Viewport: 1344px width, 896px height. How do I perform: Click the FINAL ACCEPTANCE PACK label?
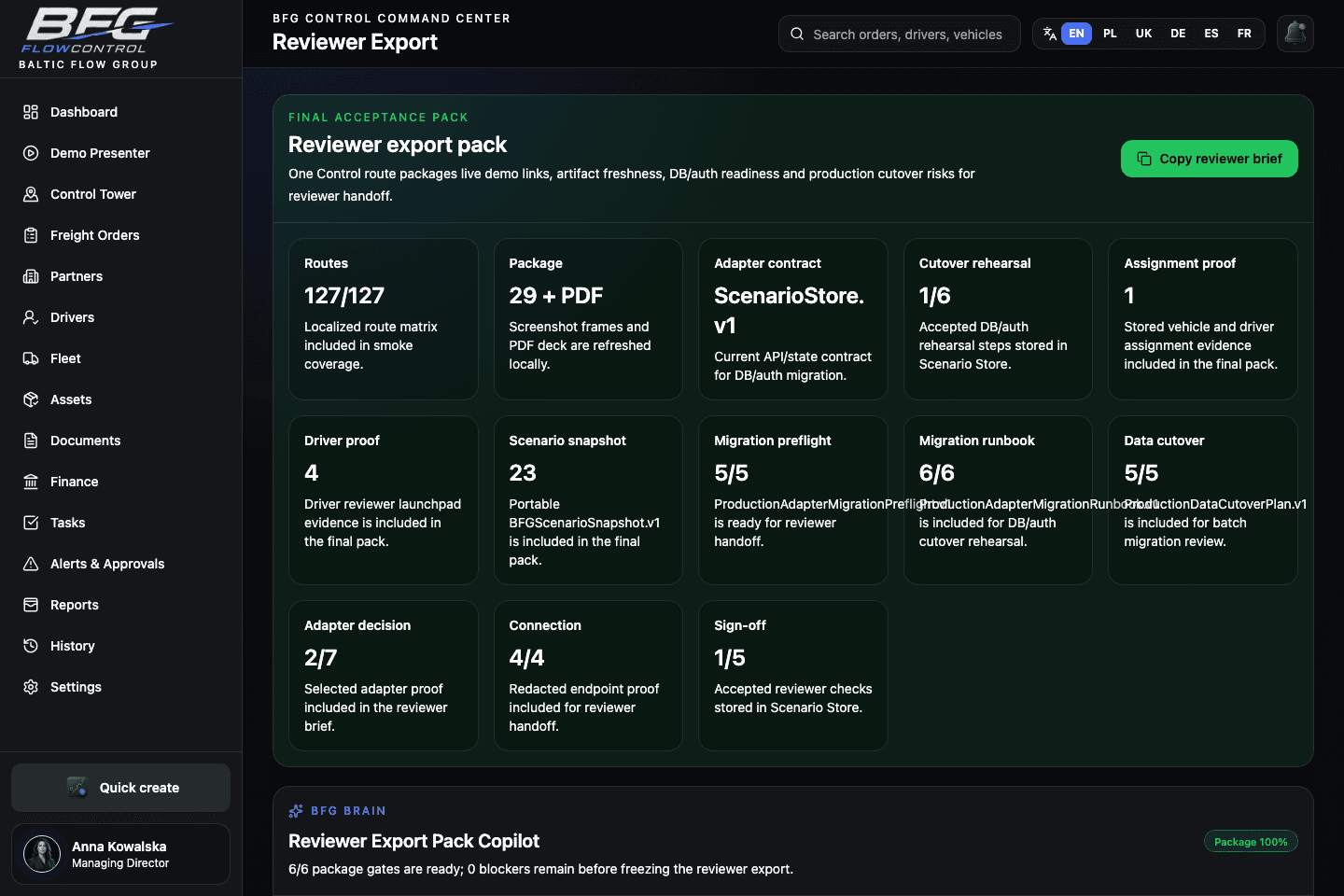378,118
